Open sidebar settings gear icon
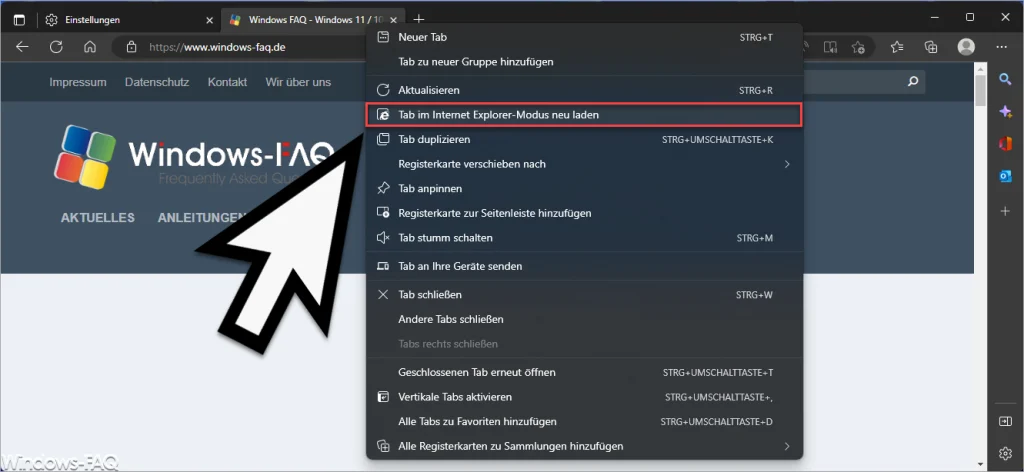Viewport: 1024px width, 472px height. (x=1005, y=453)
